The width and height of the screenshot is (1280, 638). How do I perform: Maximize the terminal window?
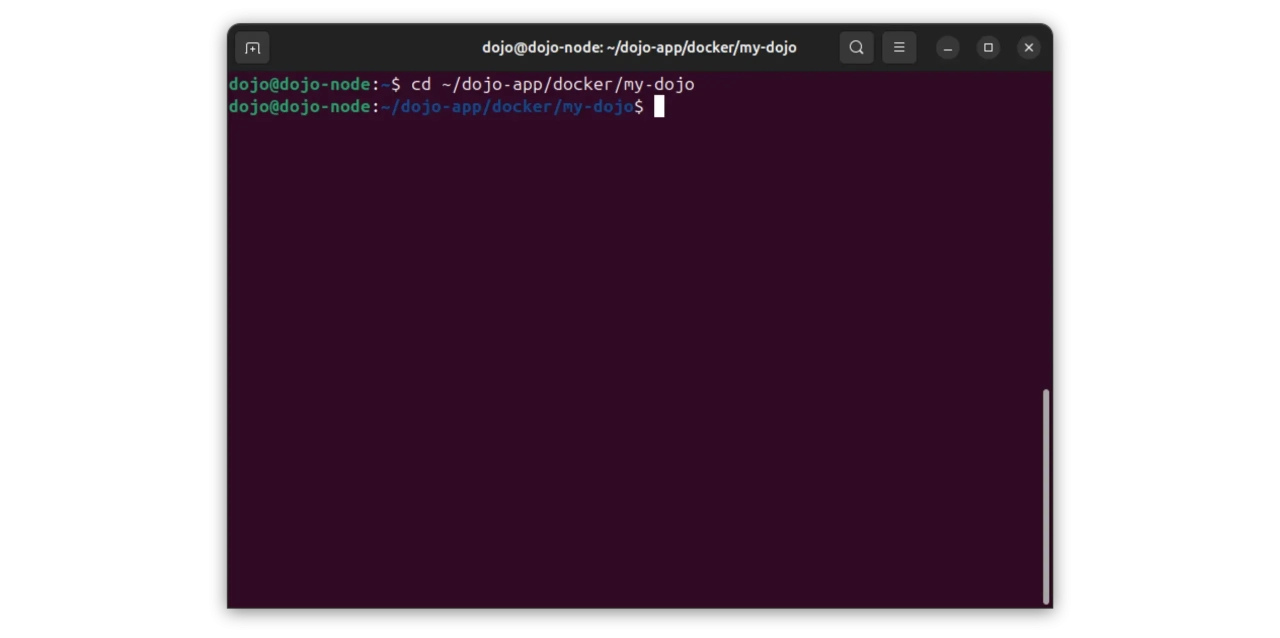pos(988,48)
